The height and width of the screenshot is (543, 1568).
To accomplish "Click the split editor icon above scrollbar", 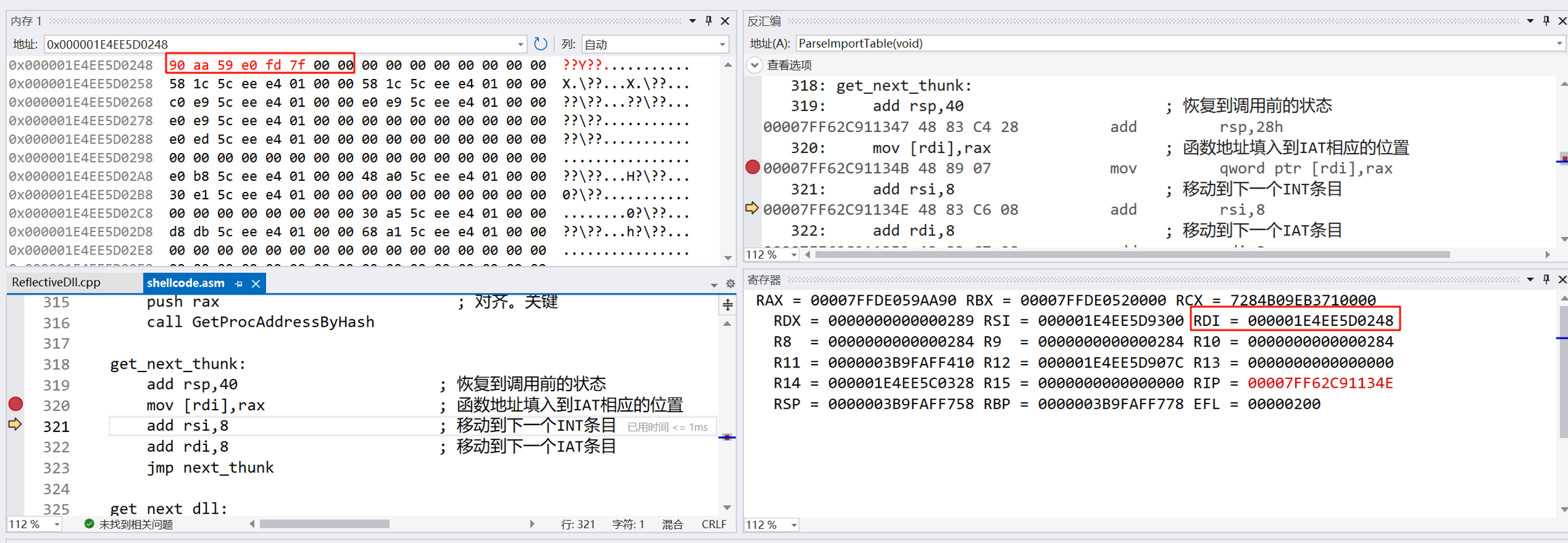I will 728,305.
